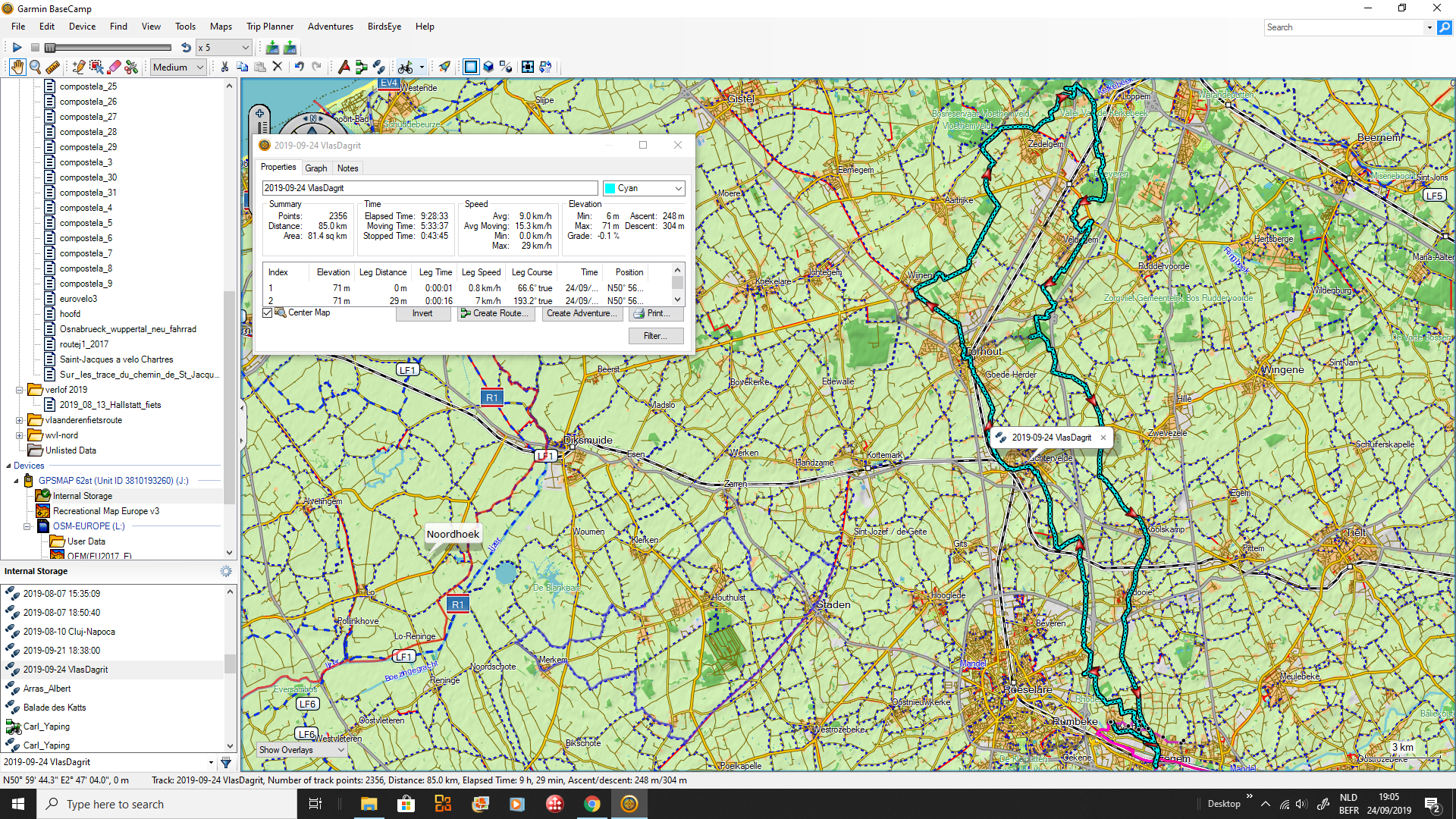Click the Bicycling activity profile icon
The image size is (1456, 819).
coord(406,67)
